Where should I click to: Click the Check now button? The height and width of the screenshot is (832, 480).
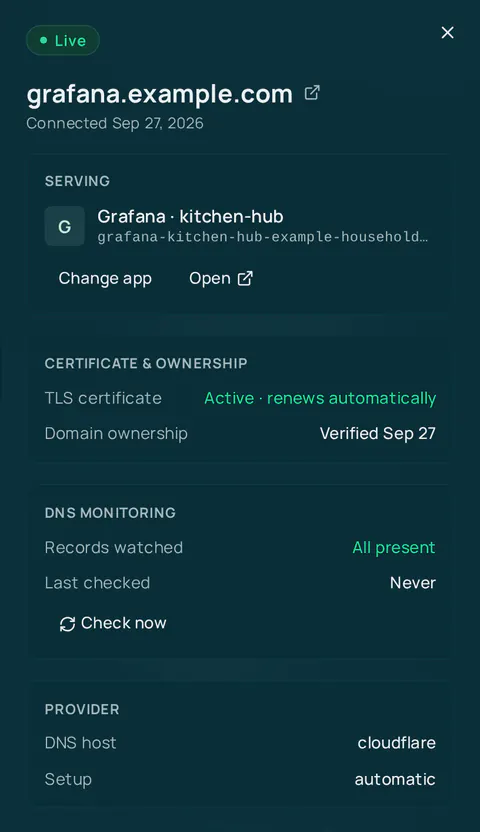point(113,623)
